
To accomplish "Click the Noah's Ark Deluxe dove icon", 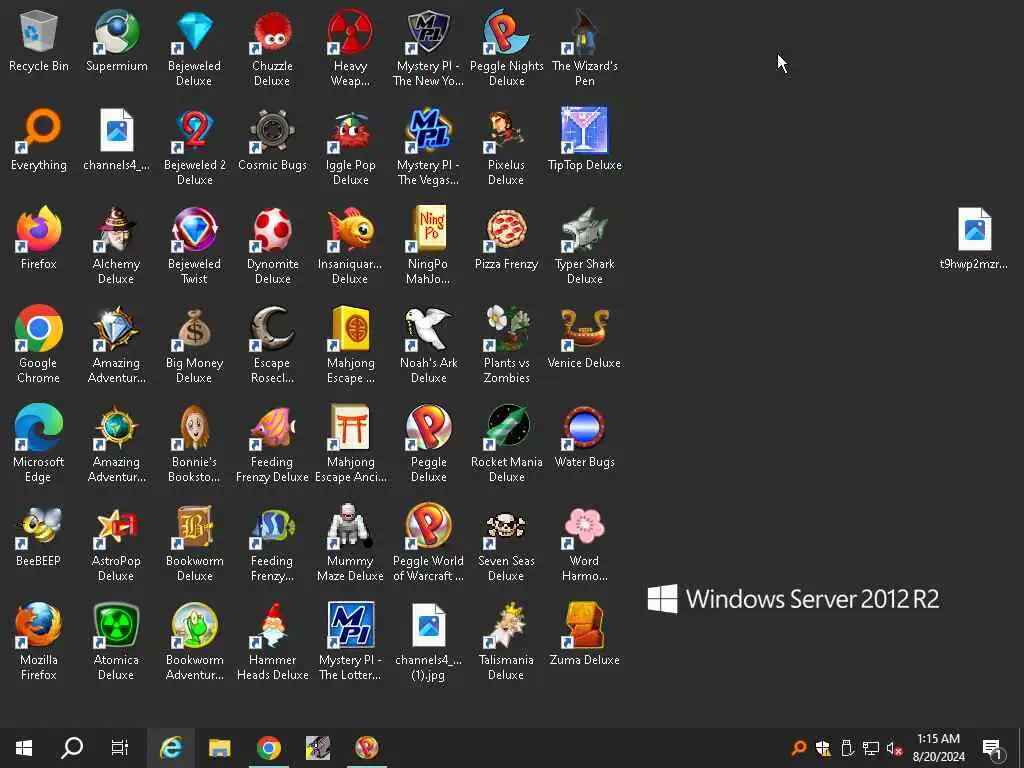I will (x=428, y=345).
